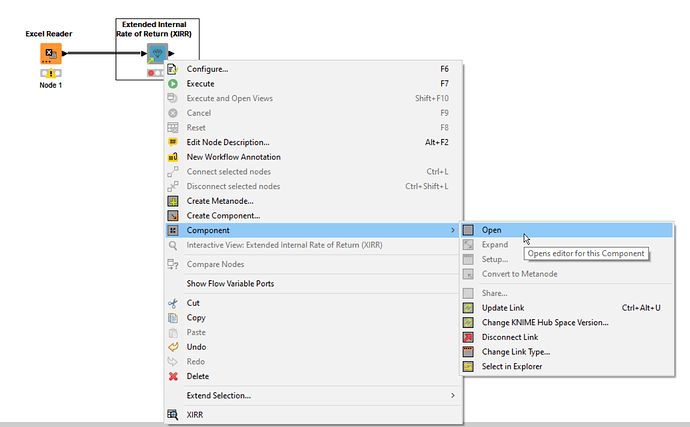Image resolution: width=690 pixels, height=427 pixels.
Task: Click the red Delete X icon
Action: [173, 376]
